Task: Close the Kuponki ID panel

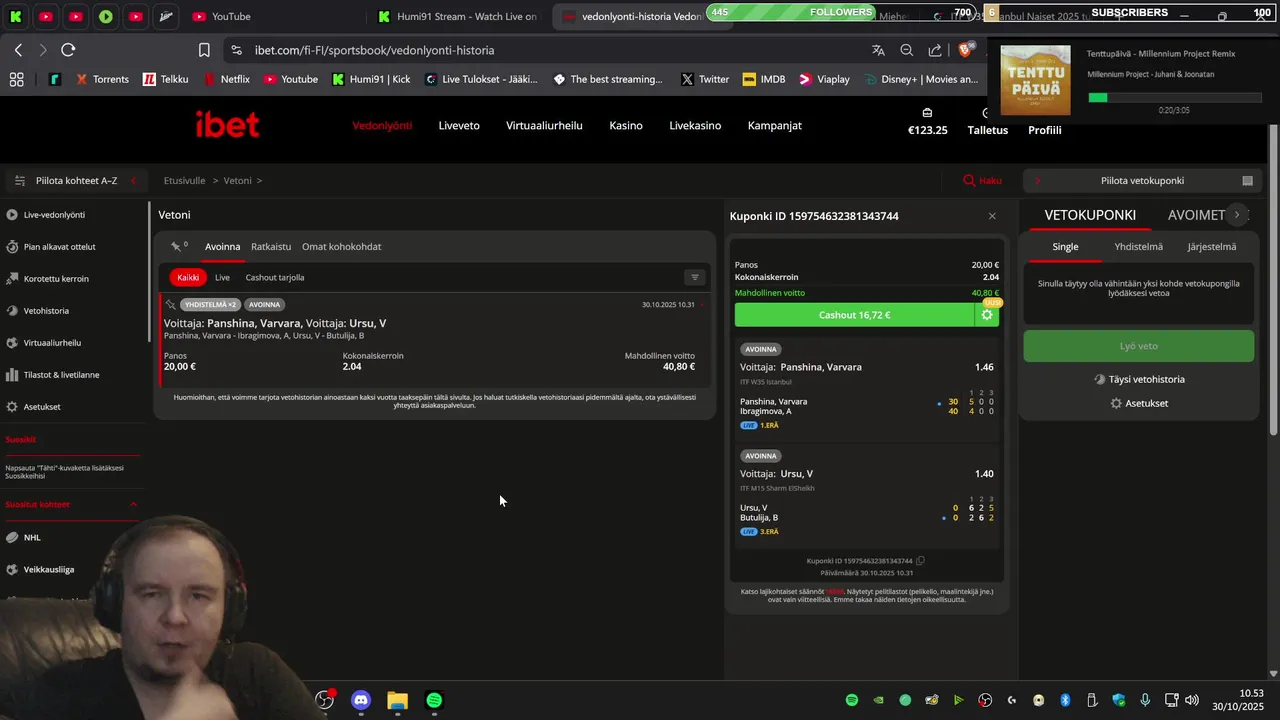Action: pyautogui.click(x=992, y=216)
